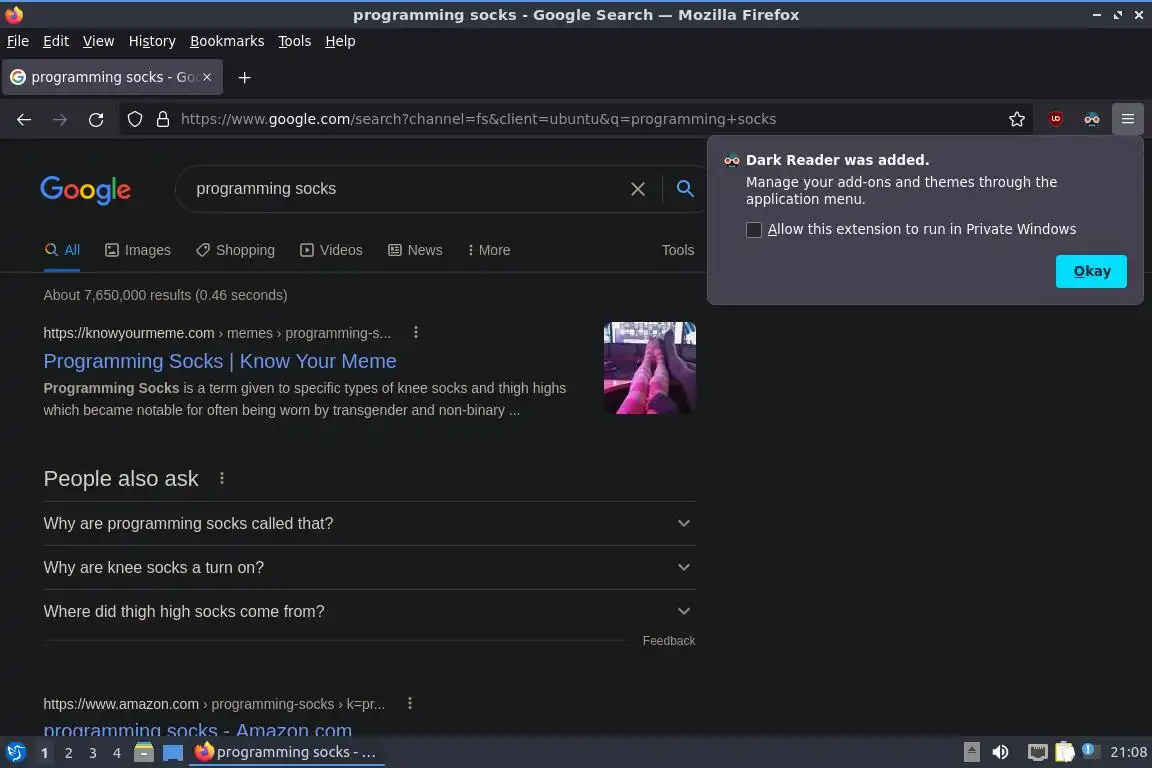Open the file manager from the taskbar
Screen dimensions: 1152x768
144,753
